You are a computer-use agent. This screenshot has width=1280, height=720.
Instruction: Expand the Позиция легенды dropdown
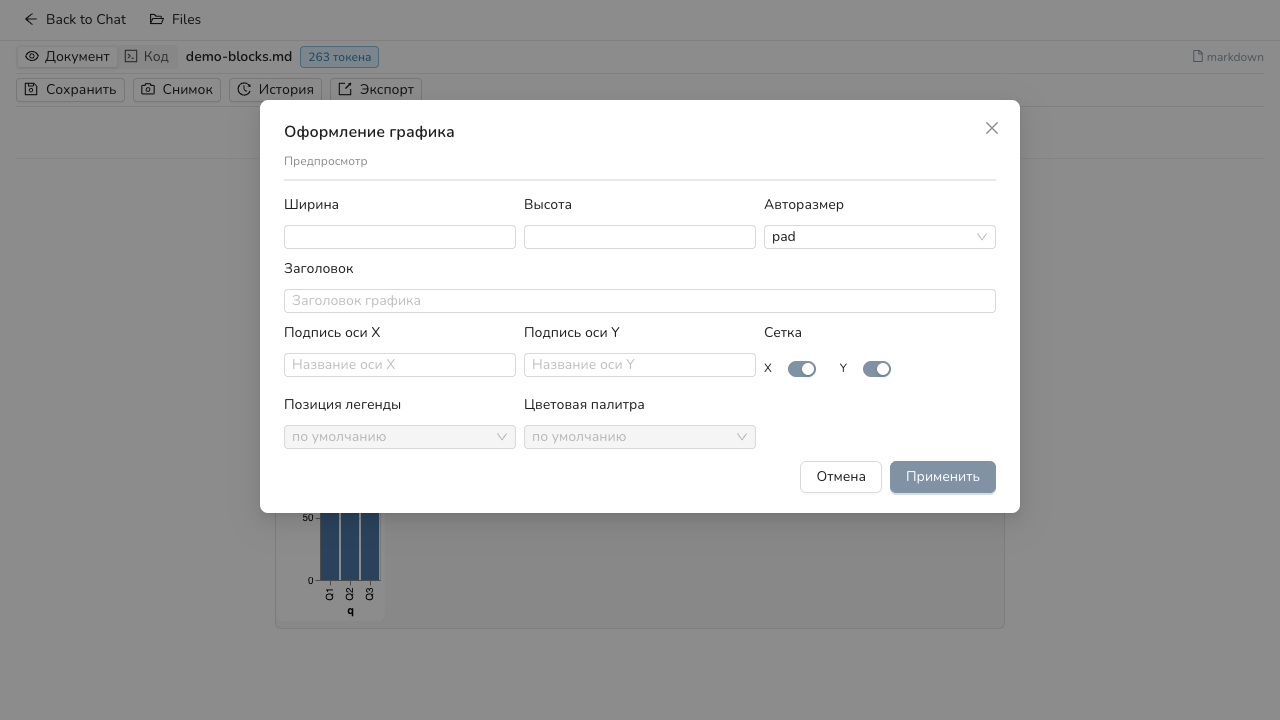point(400,437)
